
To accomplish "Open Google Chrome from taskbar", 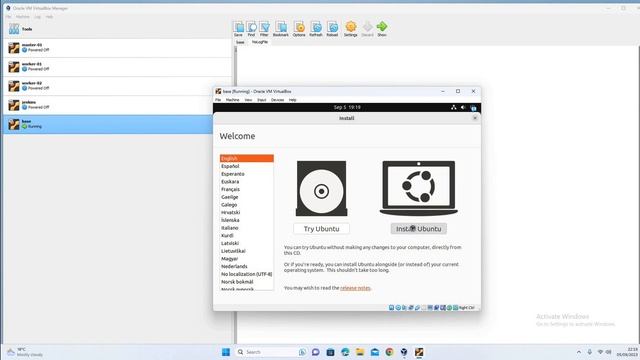I will 389,352.
